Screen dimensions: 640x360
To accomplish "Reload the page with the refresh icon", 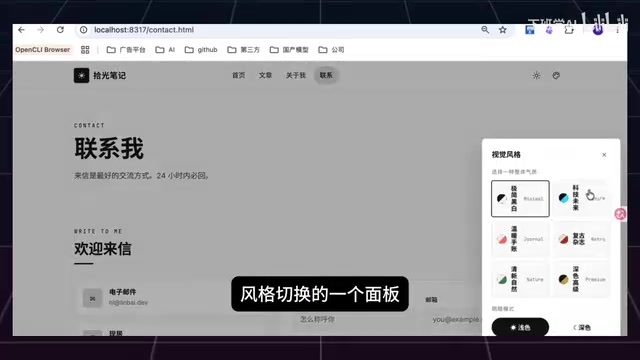I will pyautogui.click(x=60, y=30).
